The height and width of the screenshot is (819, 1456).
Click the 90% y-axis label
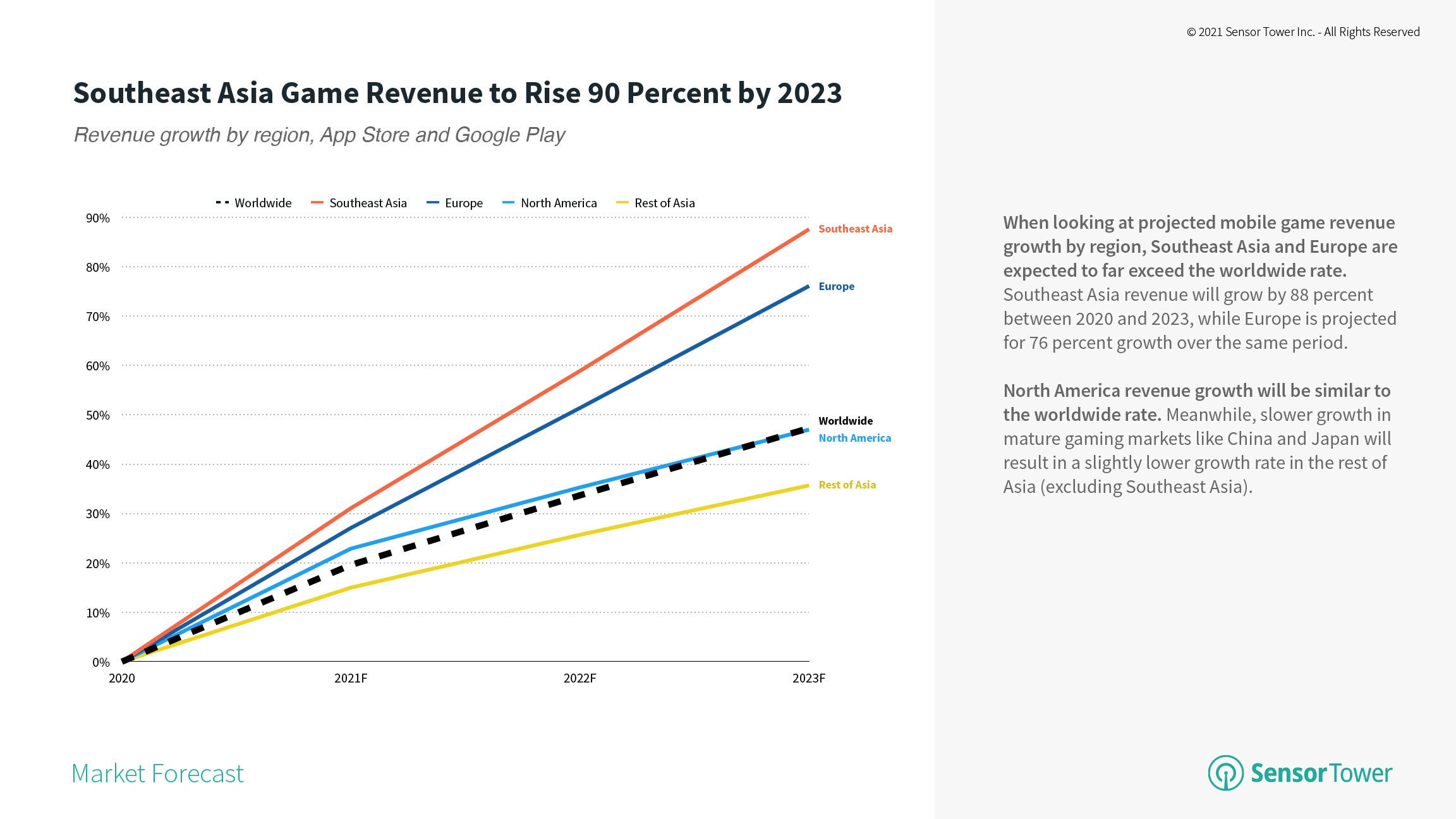pos(98,218)
